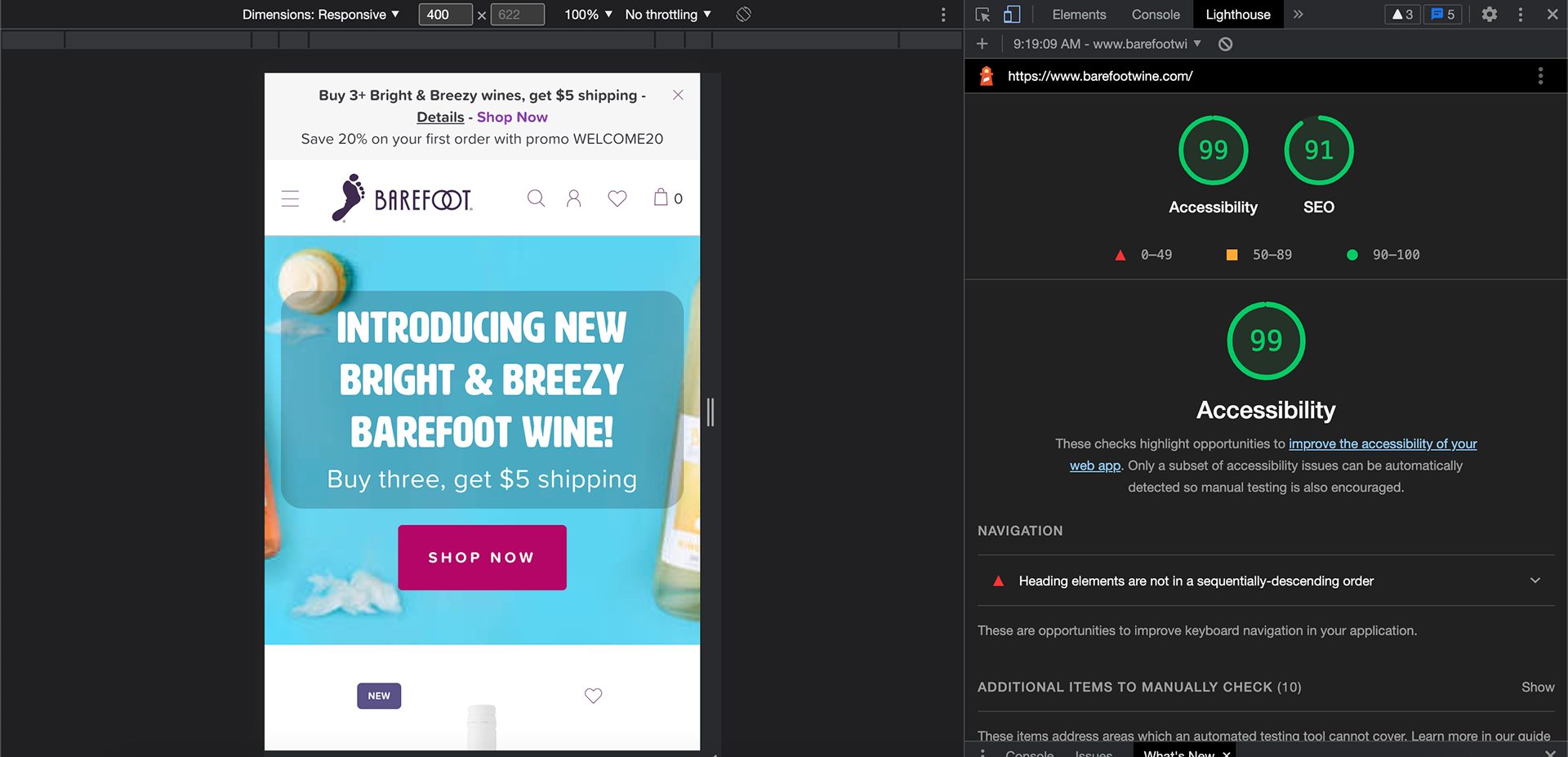The image size is (1568, 757).
Task: Close the DevTools panel
Action: pos(1552,15)
